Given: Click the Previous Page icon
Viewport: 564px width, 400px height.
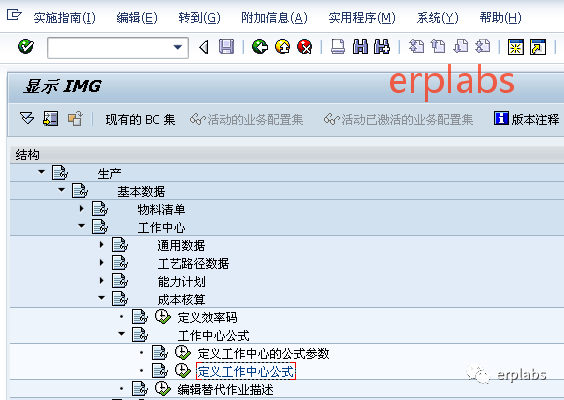Looking at the screenshot, I should (x=438, y=47).
